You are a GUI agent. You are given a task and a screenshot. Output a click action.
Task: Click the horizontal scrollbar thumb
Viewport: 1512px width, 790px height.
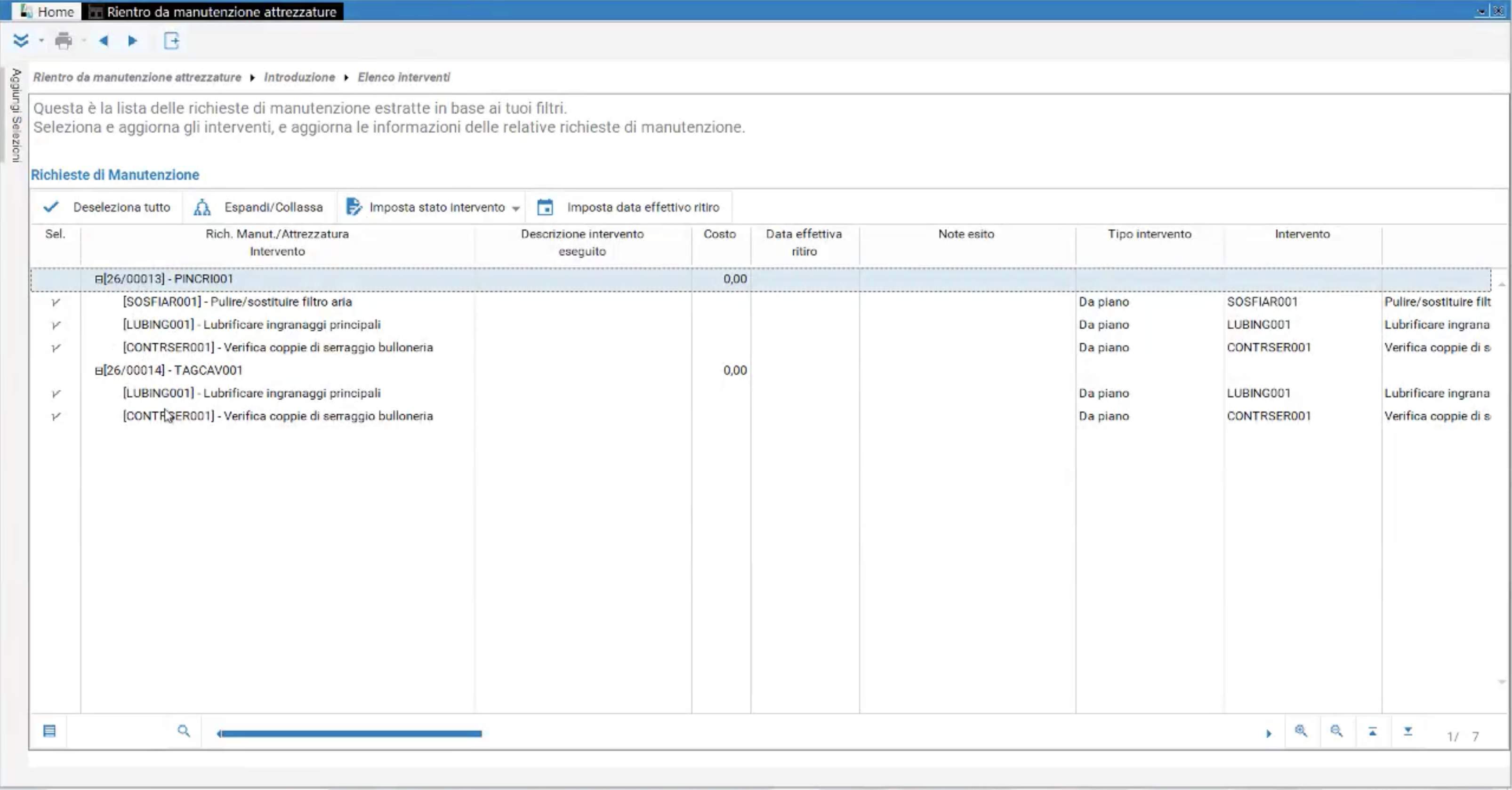[x=352, y=734]
